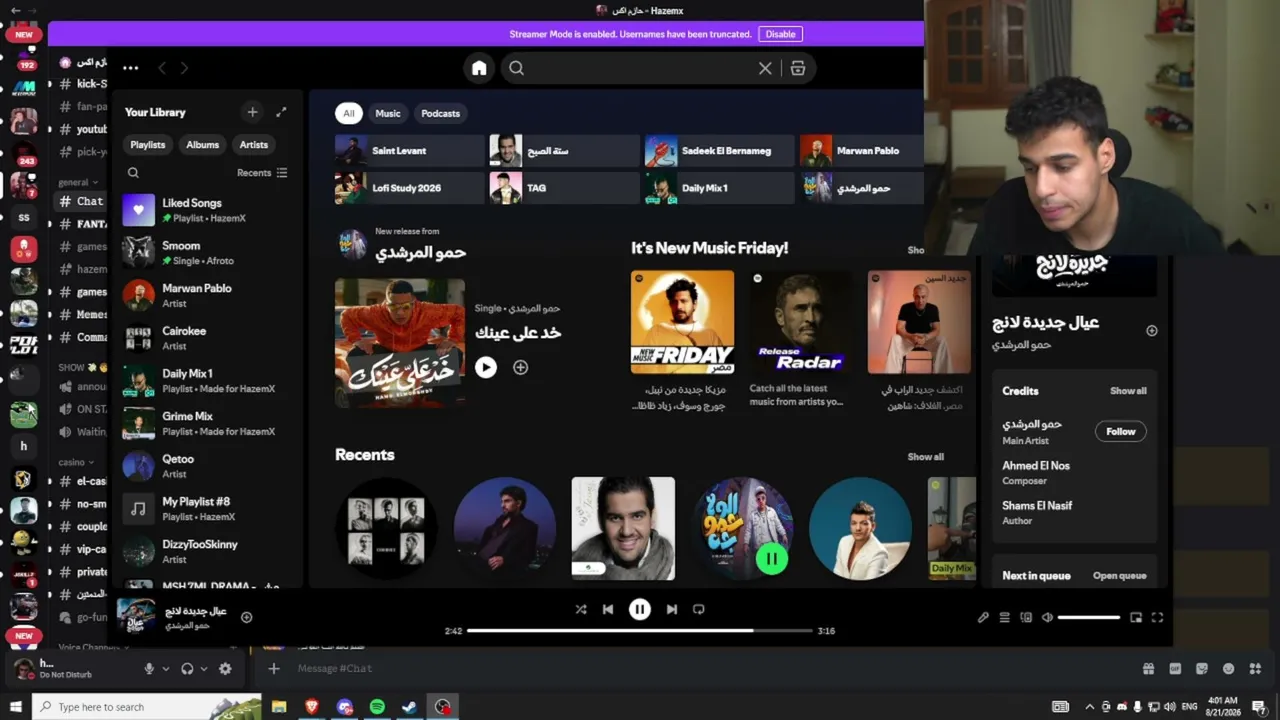Expand Your Library to full view
This screenshot has height=720, width=1280.
pyautogui.click(x=281, y=112)
